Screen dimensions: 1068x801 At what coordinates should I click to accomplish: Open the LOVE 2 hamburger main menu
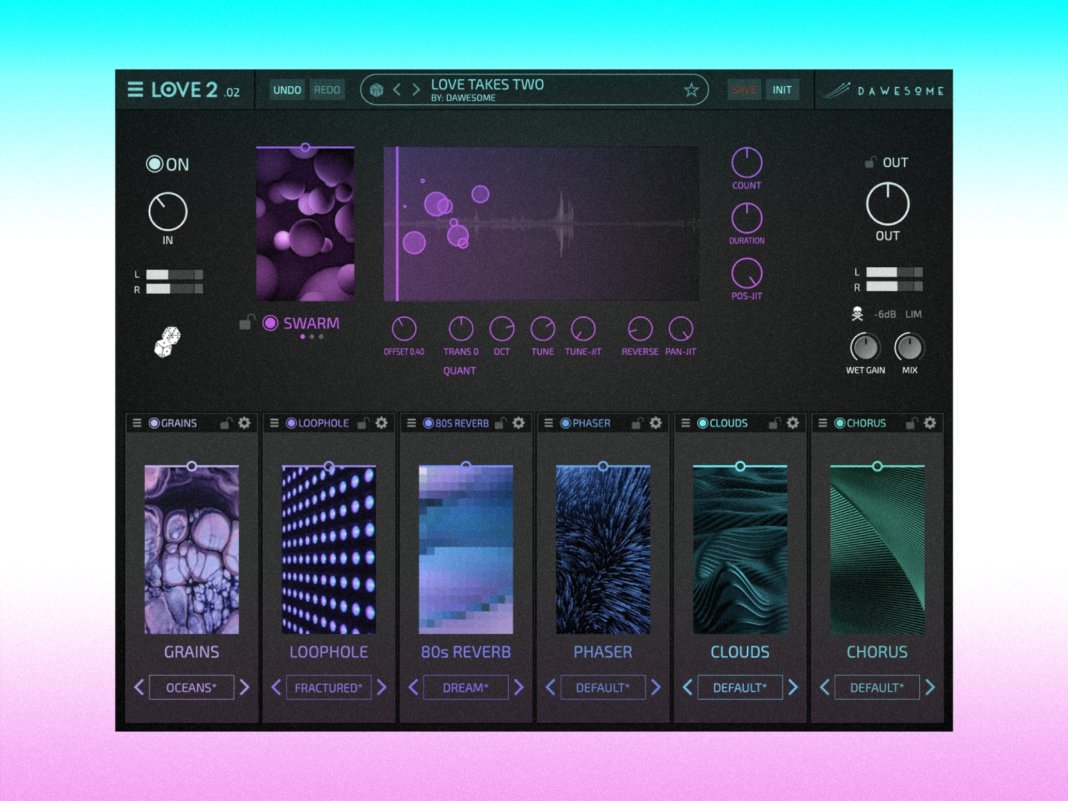135,90
